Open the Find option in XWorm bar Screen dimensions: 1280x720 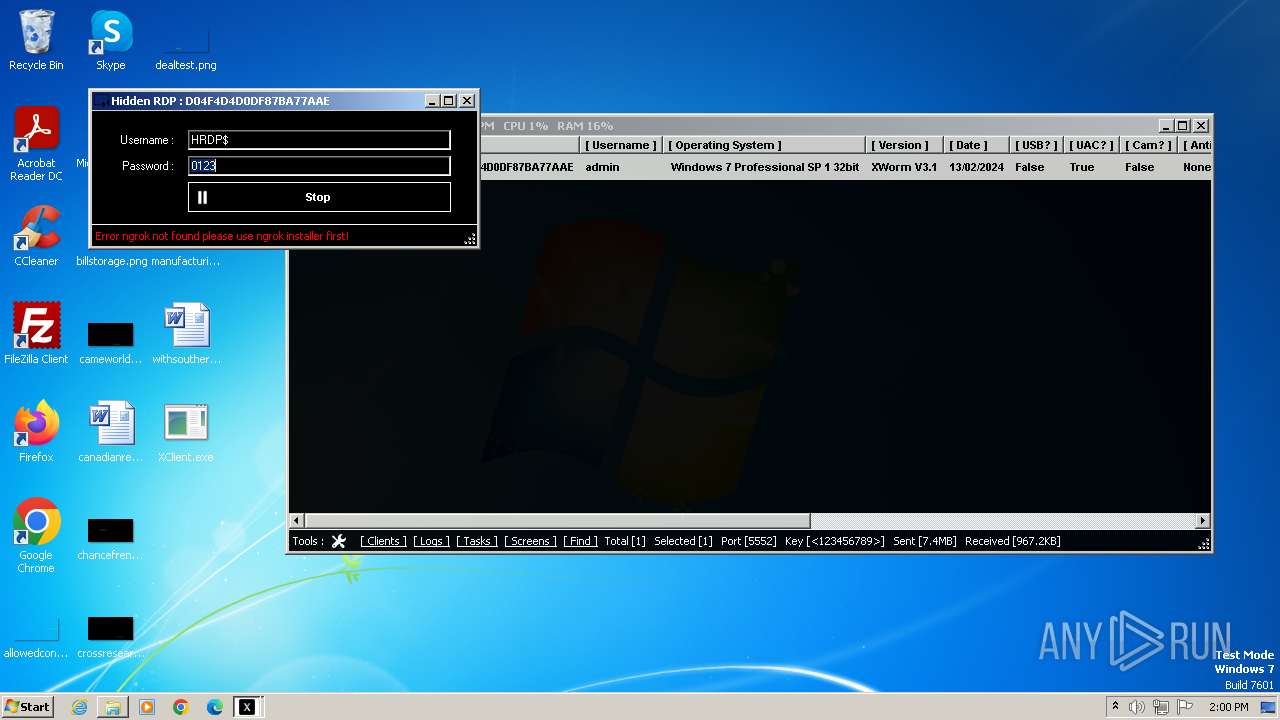(x=580, y=541)
